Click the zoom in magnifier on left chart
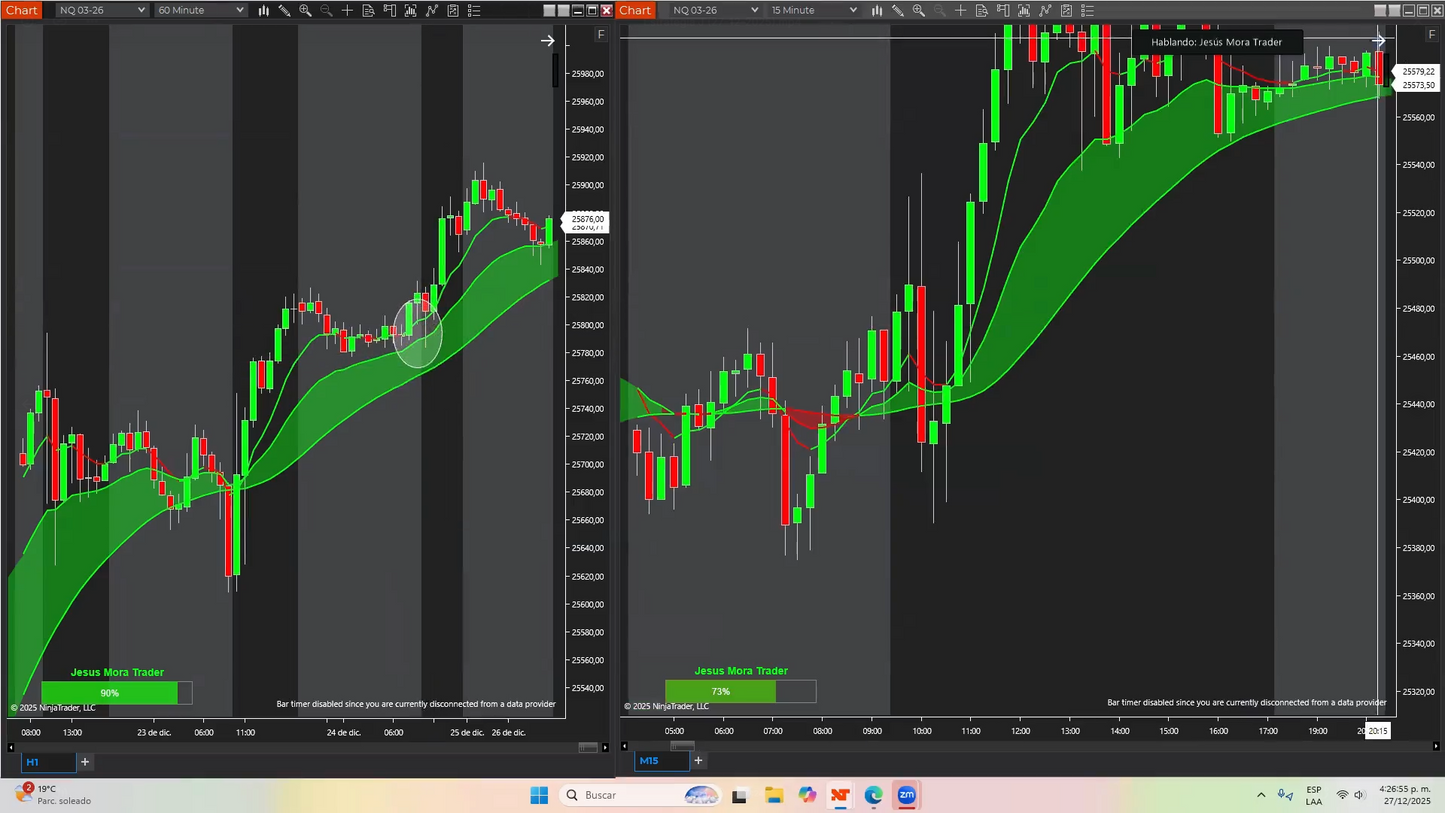 pos(305,10)
